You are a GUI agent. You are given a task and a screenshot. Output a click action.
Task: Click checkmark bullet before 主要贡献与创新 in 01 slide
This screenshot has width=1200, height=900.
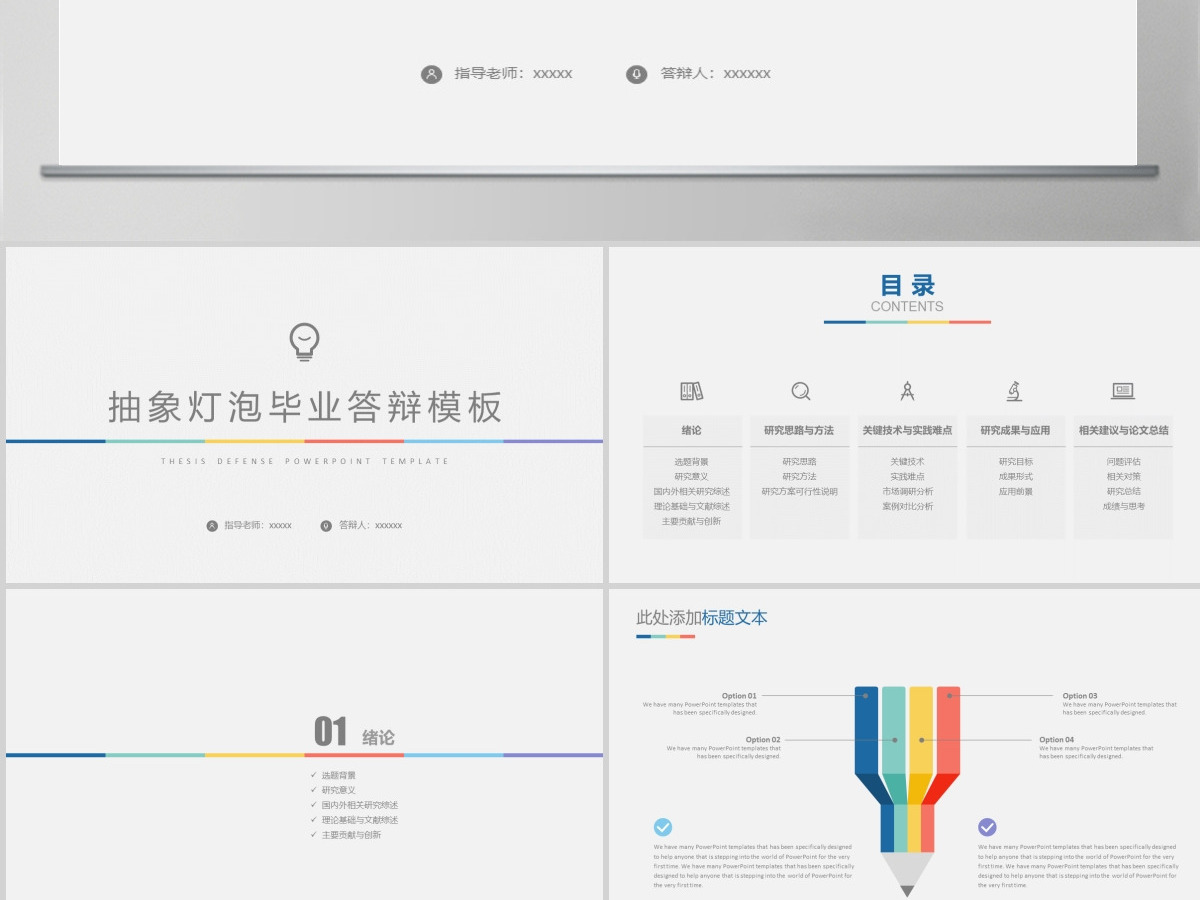click(x=314, y=835)
